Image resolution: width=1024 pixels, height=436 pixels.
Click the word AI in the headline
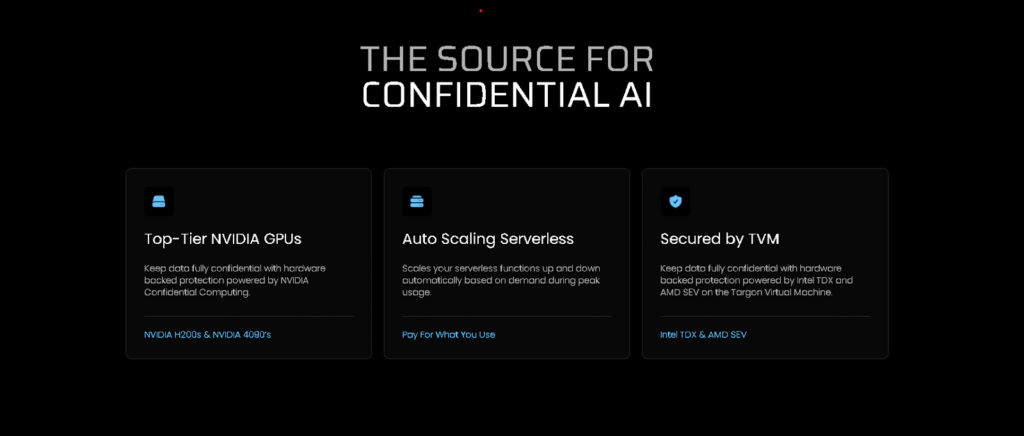click(x=633, y=94)
